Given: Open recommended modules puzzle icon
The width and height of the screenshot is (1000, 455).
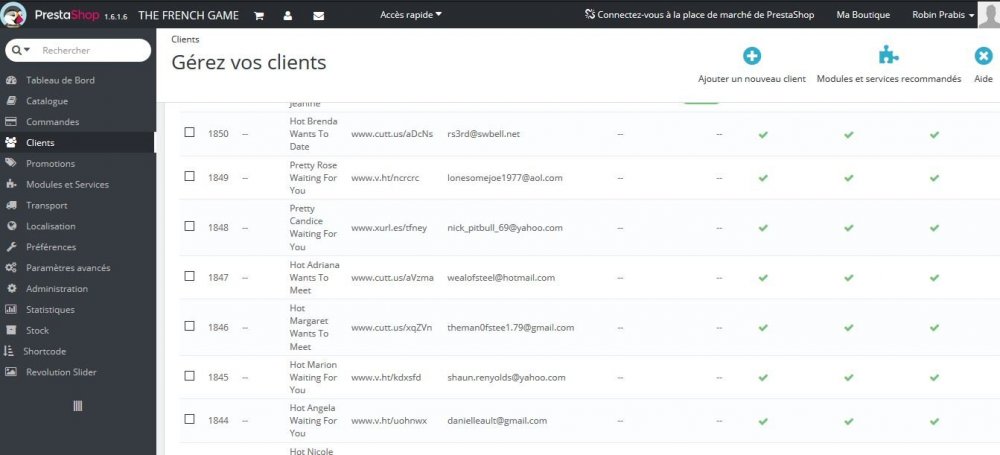Looking at the screenshot, I should (888, 57).
